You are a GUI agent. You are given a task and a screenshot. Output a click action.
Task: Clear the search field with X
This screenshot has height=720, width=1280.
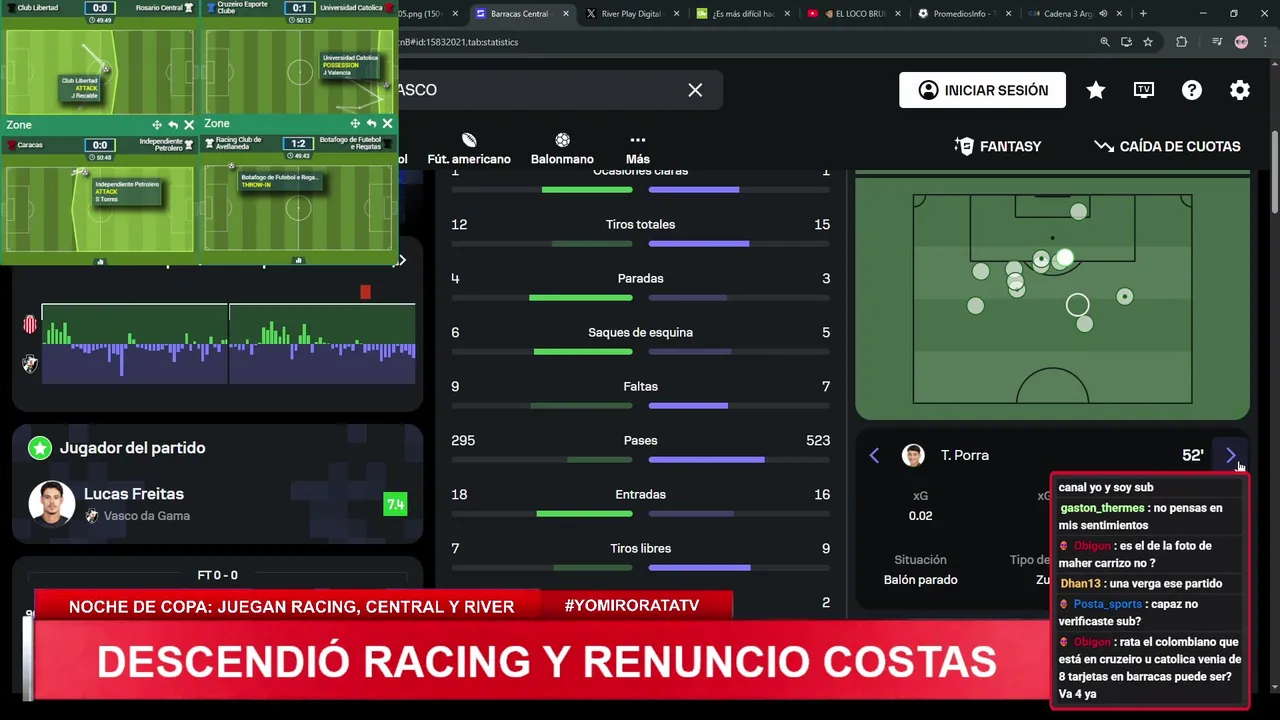tap(695, 90)
